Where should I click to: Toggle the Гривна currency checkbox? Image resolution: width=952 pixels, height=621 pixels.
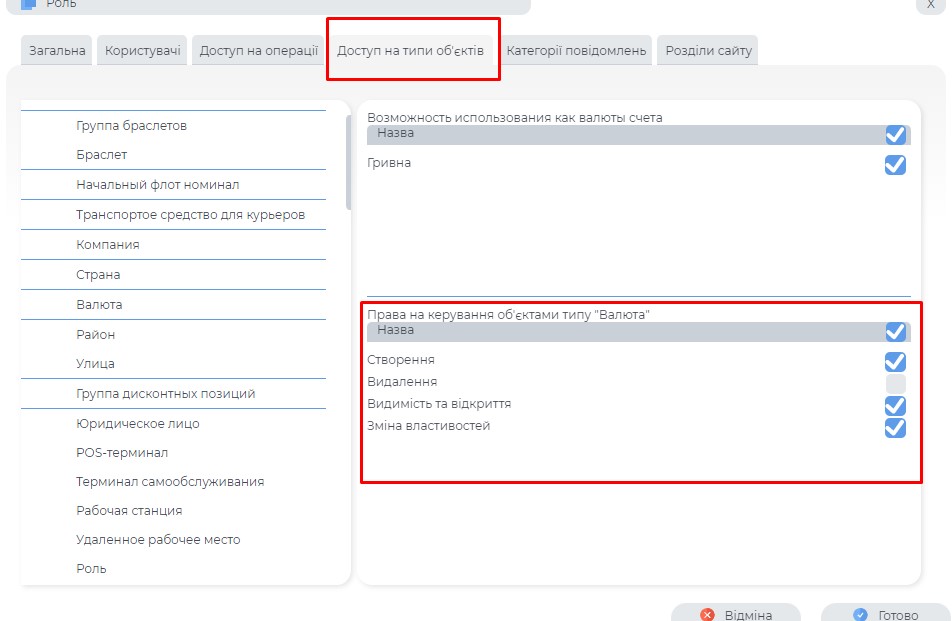895,165
